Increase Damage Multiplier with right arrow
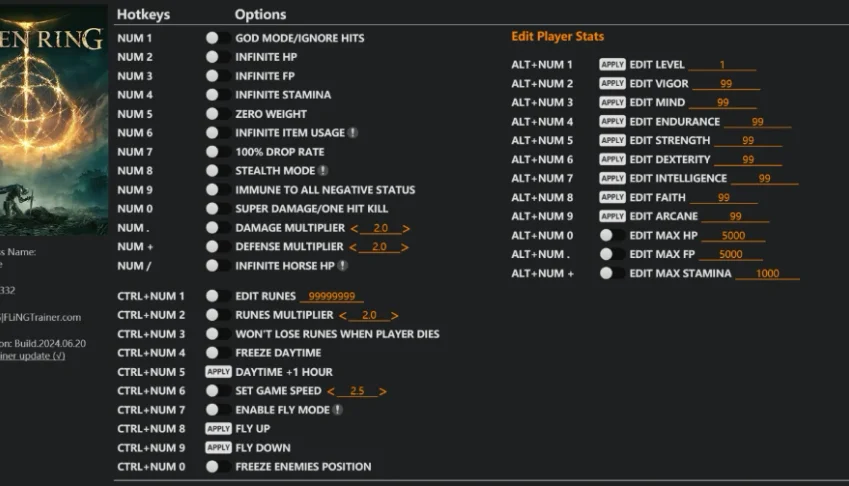Screen dimensions: 849x486 pyautogui.click(x=406, y=229)
